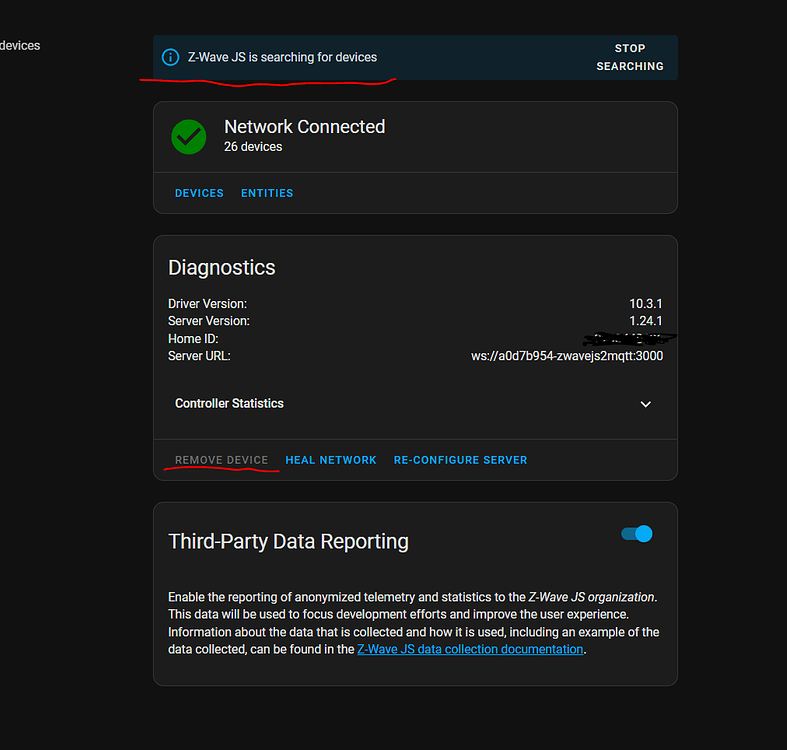Open the Entities list link

267,193
